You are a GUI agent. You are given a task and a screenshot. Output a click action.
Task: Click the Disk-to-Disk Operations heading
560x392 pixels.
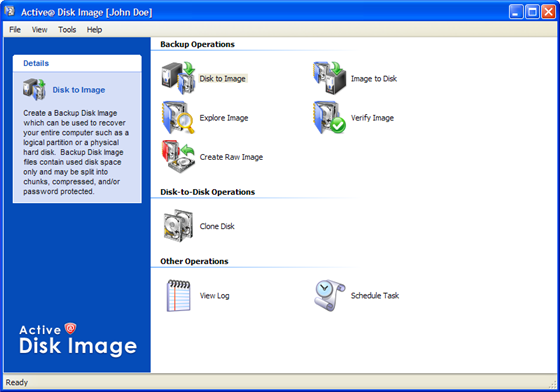[x=208, y=192]
